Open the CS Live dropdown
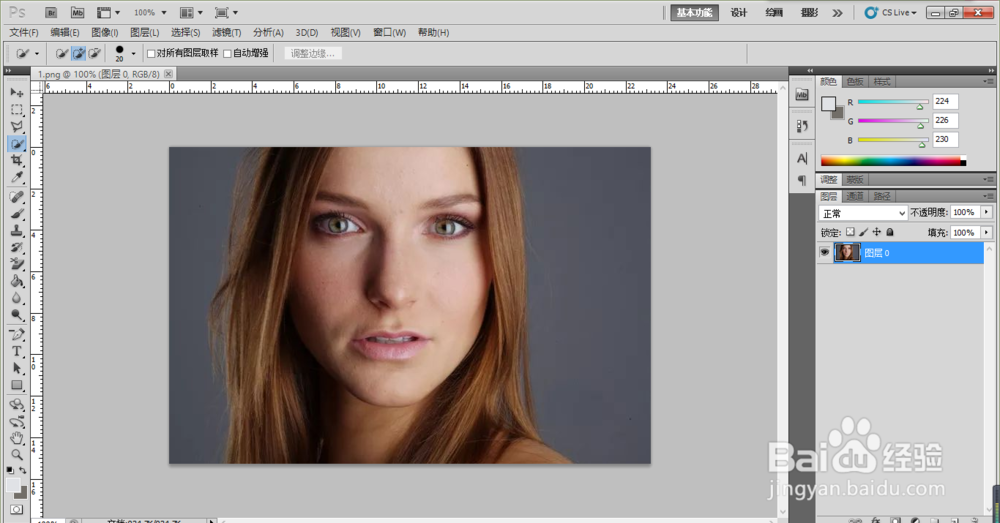The width and height of the screenshot is (1000, 523). pyautogui.click(x=890, y=13)
